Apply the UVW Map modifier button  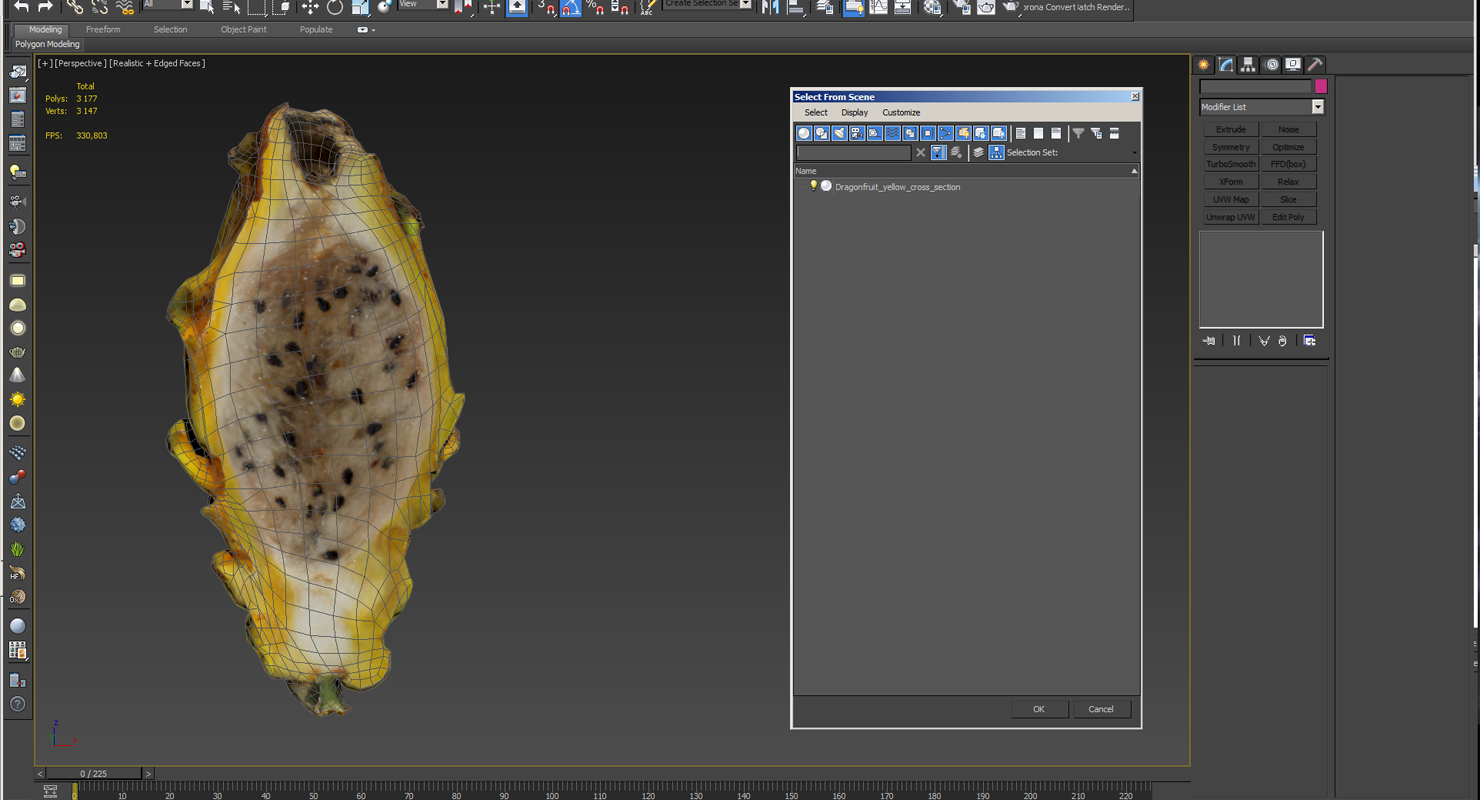(1231, 199)
